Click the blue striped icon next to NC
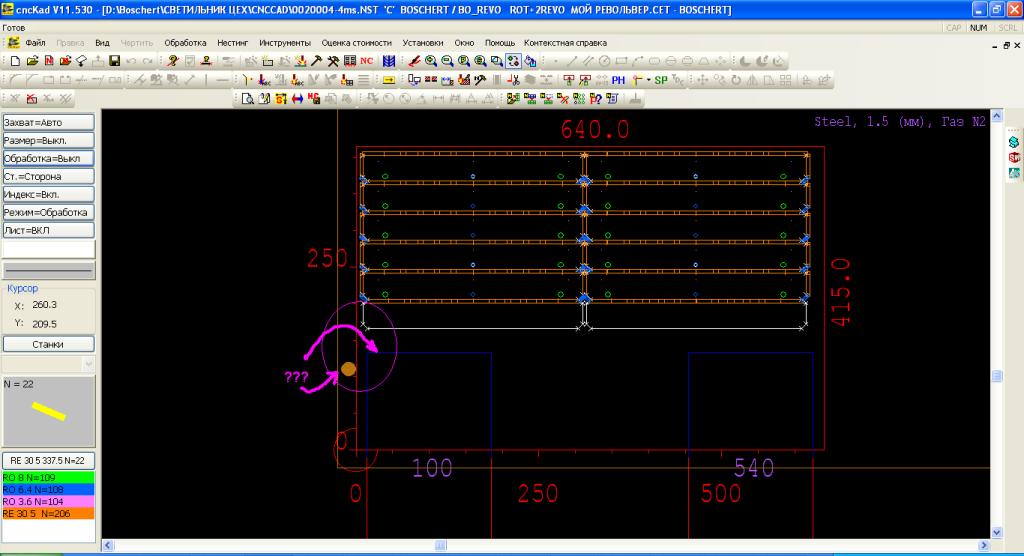The image size is (1024, 556). coord(389,61)
